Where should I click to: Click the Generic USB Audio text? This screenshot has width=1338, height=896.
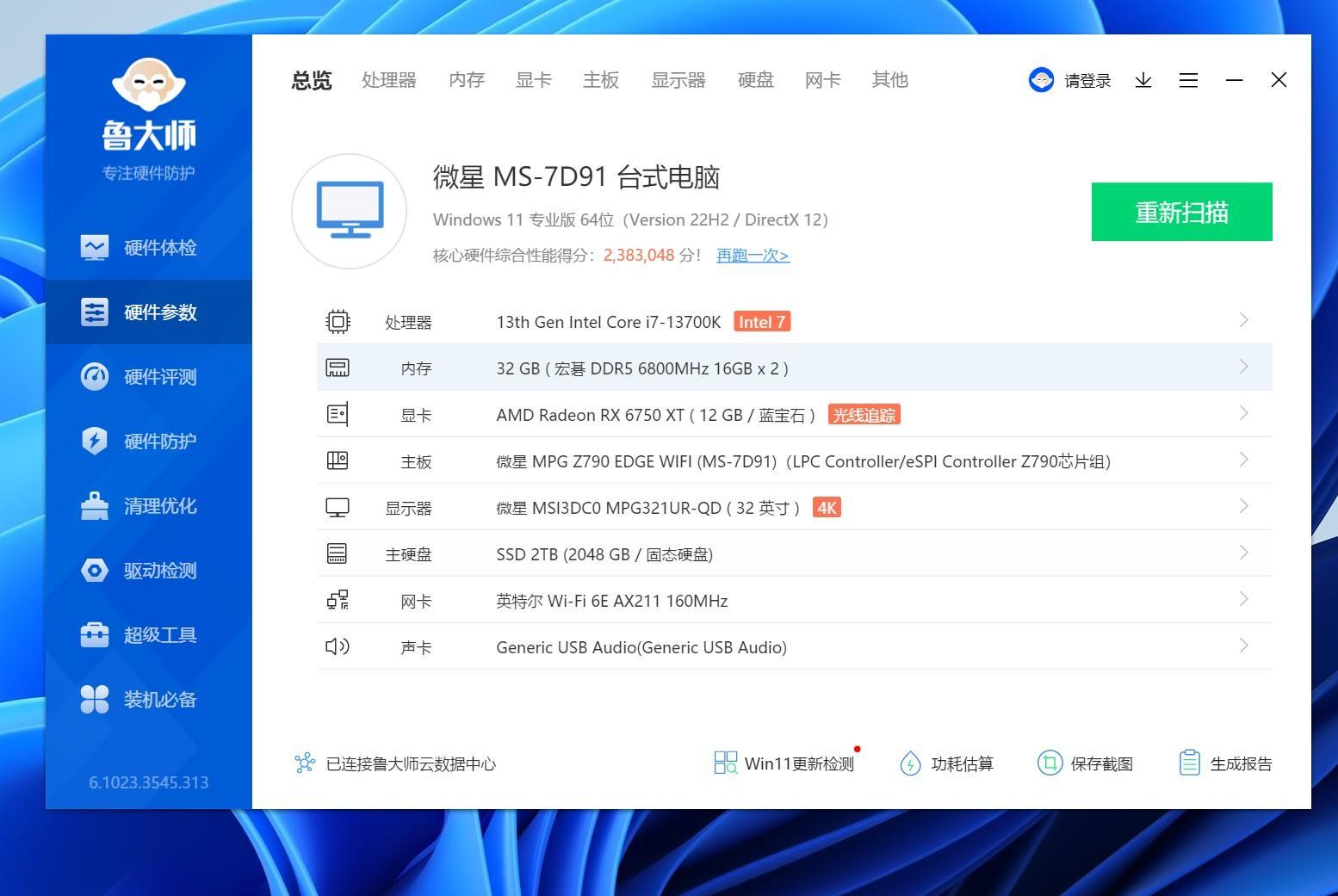click(641, 647)
